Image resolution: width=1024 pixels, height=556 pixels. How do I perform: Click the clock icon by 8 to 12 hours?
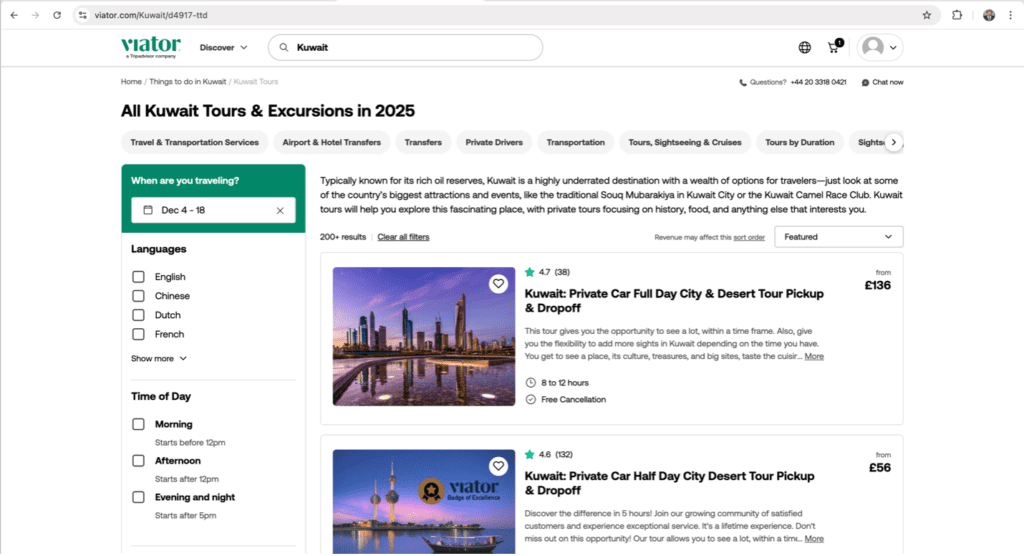(x=531, y=383)
